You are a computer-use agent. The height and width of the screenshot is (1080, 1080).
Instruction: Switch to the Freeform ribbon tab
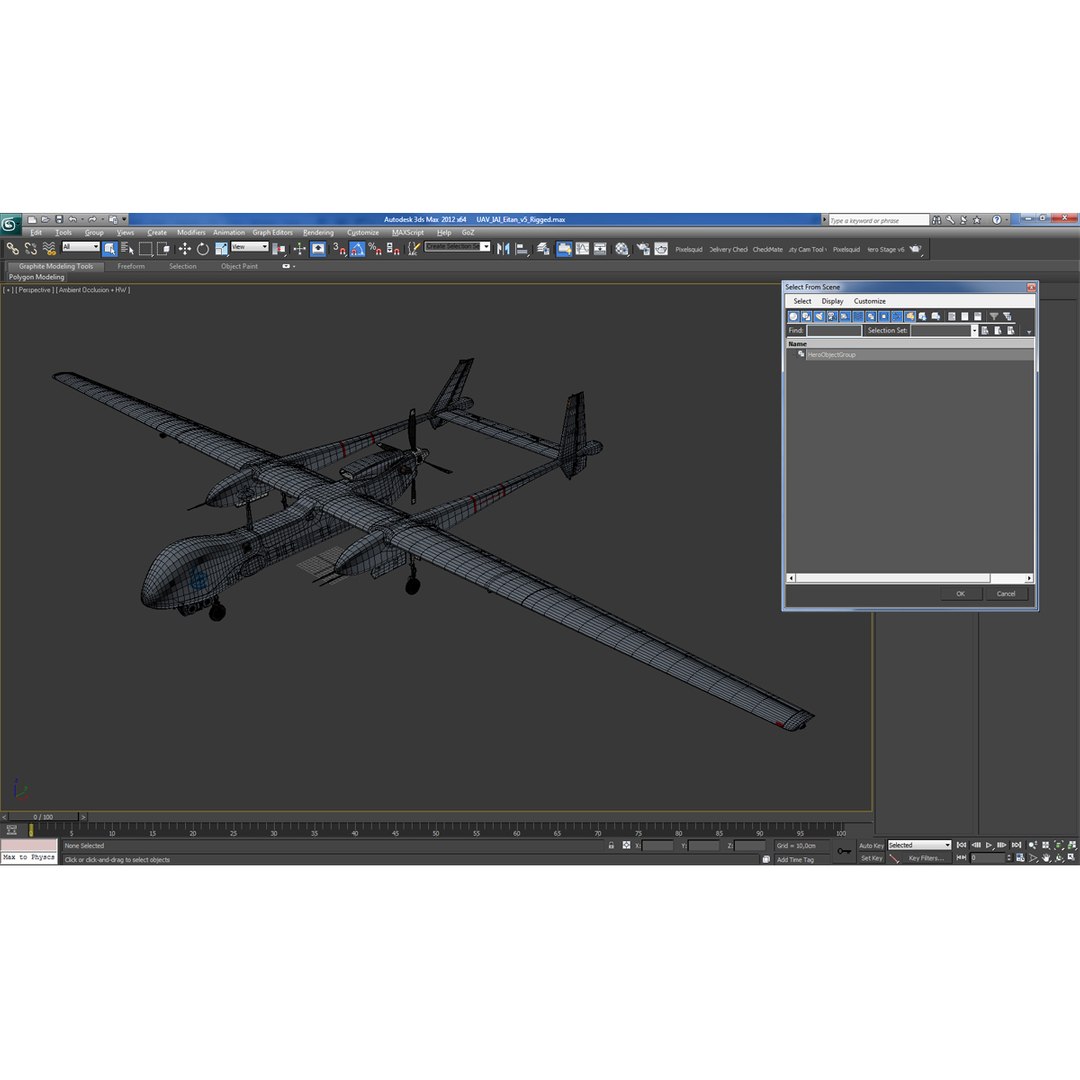pos(131,267)
